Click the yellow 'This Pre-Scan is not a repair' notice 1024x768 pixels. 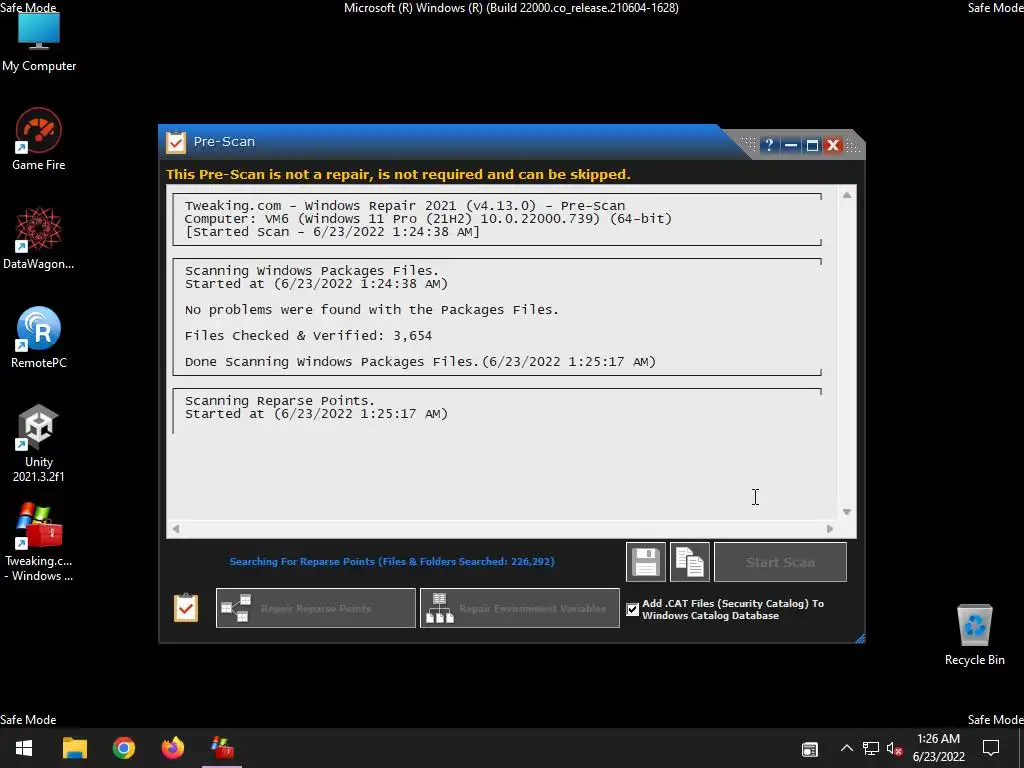coord(398,174)
